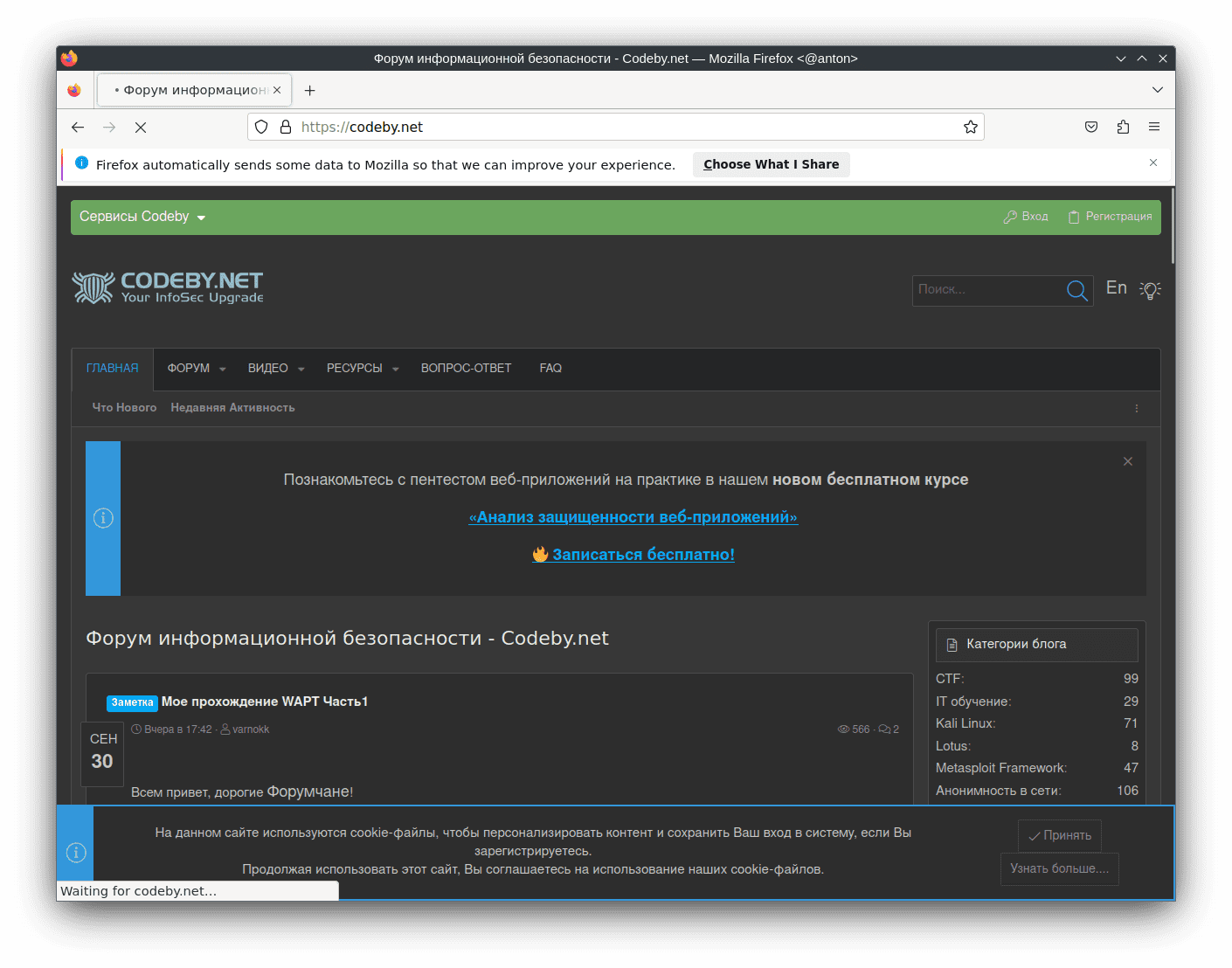Click the shield tracking protection icon
This screenshot has height=968, width=1232.
click(261, 127)
